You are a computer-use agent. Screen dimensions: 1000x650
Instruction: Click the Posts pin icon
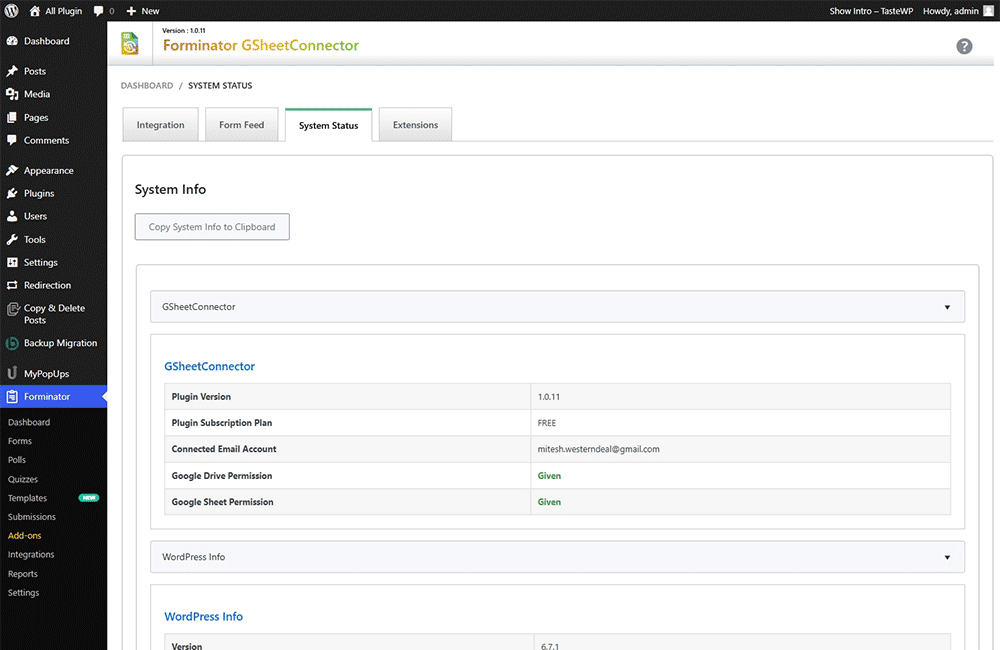point(12,71)
